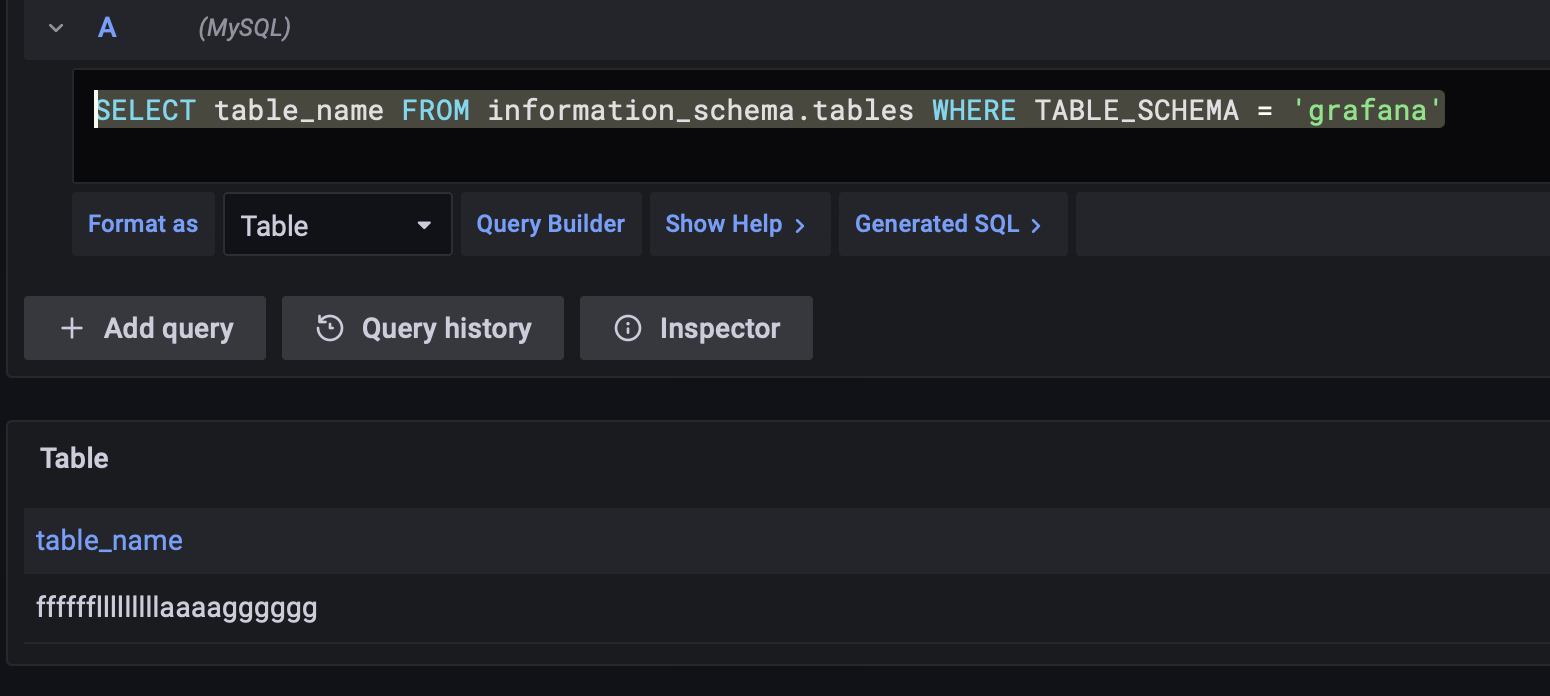Click the Inspector info icon
1550x696 pixels.
tap(626, 327)
